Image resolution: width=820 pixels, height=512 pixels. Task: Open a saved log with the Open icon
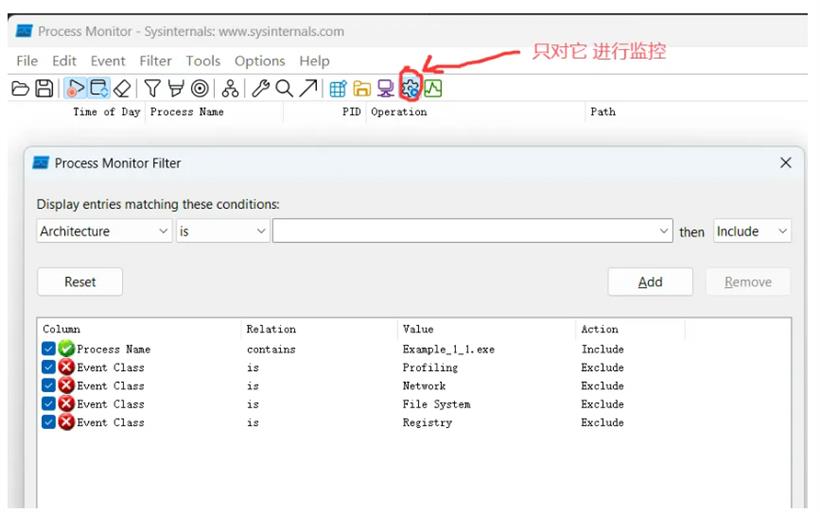20,88
